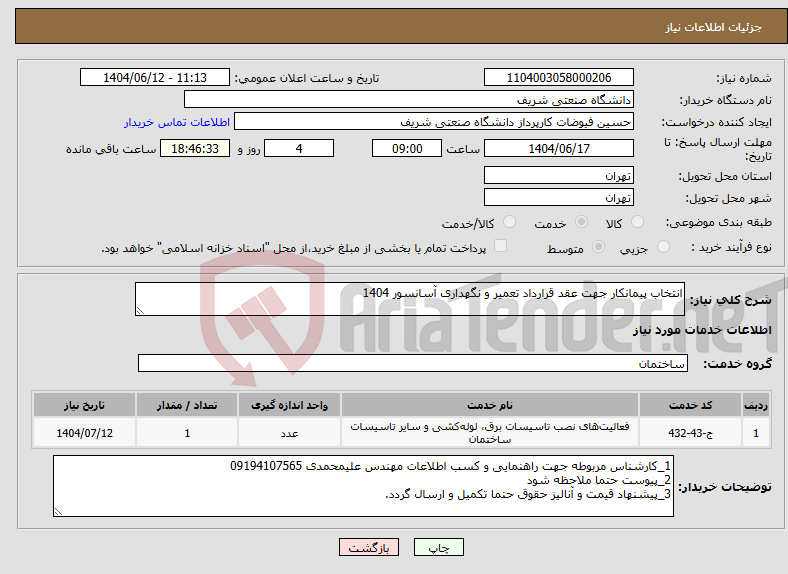Click the تعداد / مقدار column header
The width and height of the screenshot is (788, 574).
pos(187,405)
